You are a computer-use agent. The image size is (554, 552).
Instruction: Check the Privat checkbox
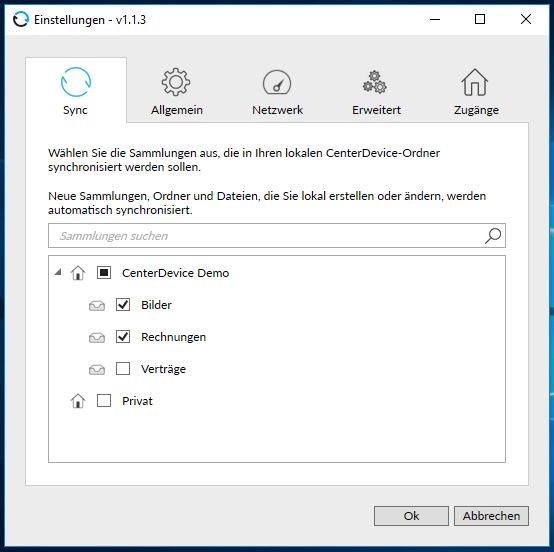coord(104,401)
